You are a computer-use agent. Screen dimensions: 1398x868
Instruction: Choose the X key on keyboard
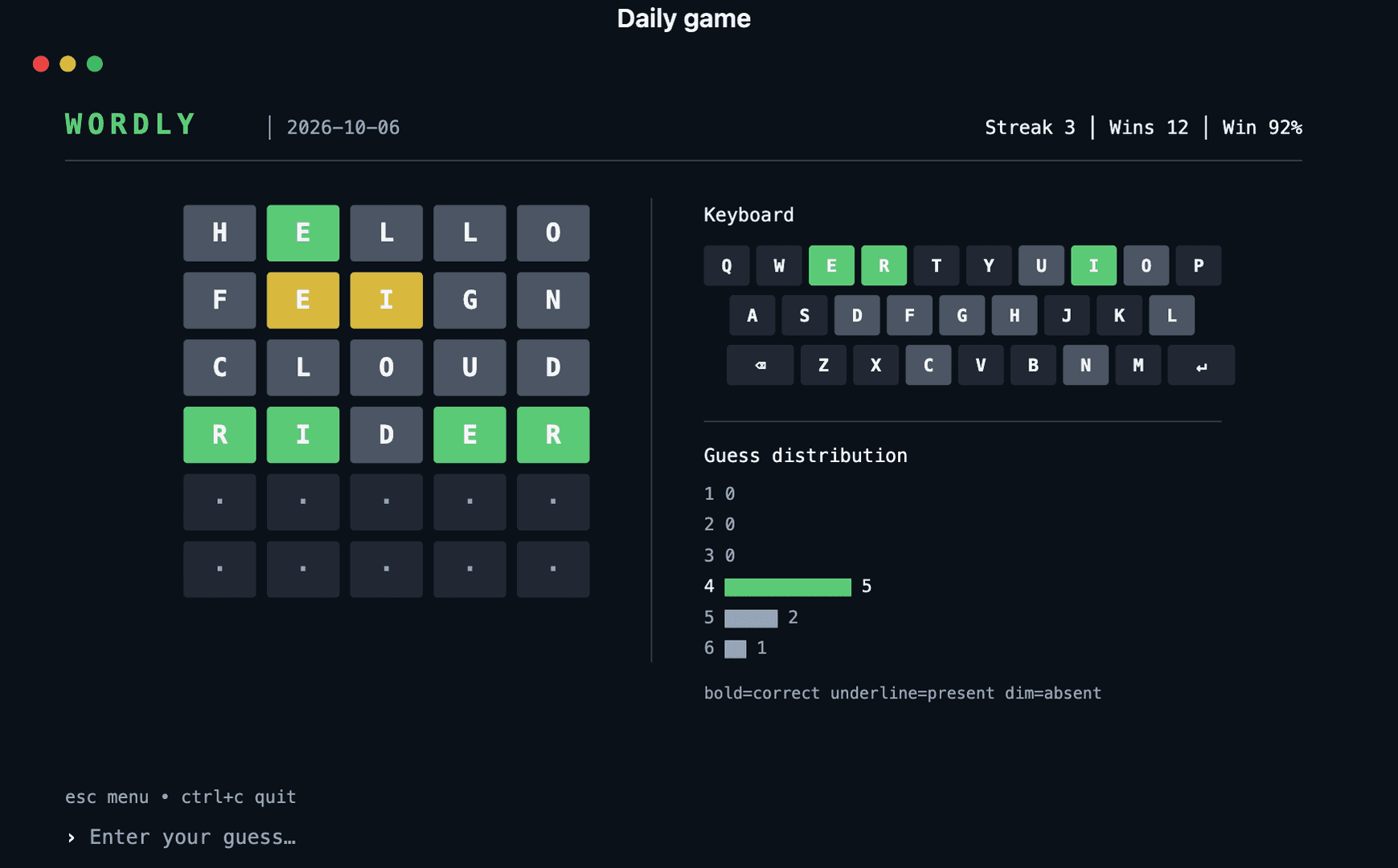(875, 365)
